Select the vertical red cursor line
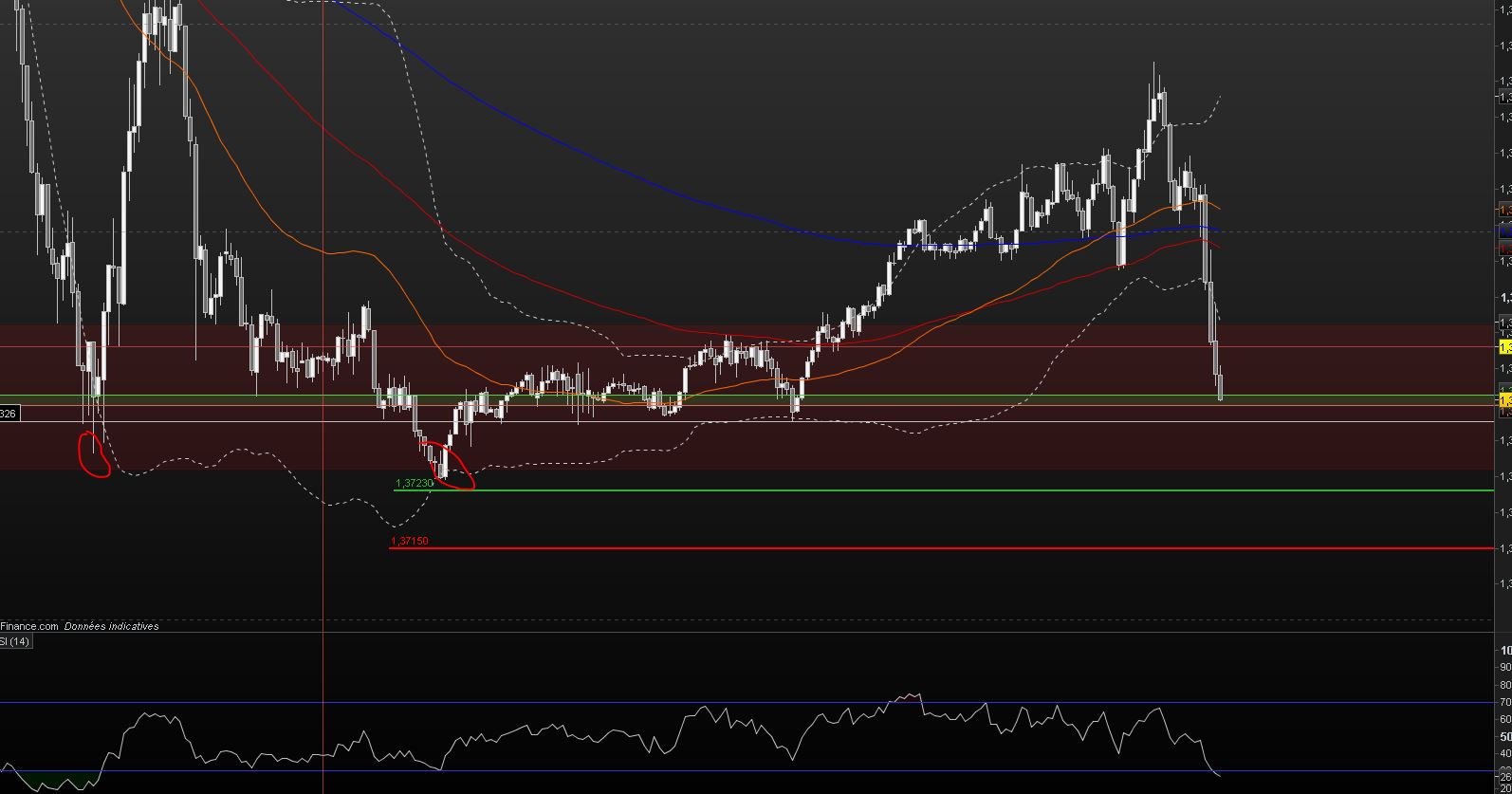Screen dimensions: 1512x794 point(323,397)
